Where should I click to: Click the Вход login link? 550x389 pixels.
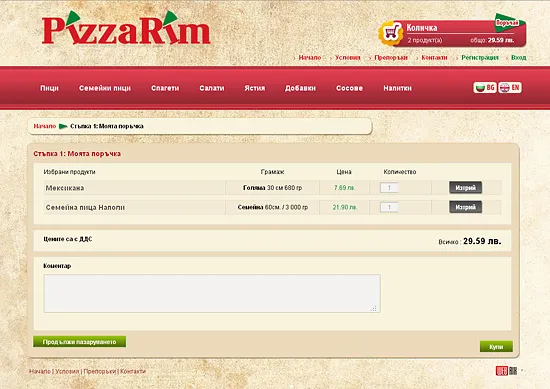point(518,58)
